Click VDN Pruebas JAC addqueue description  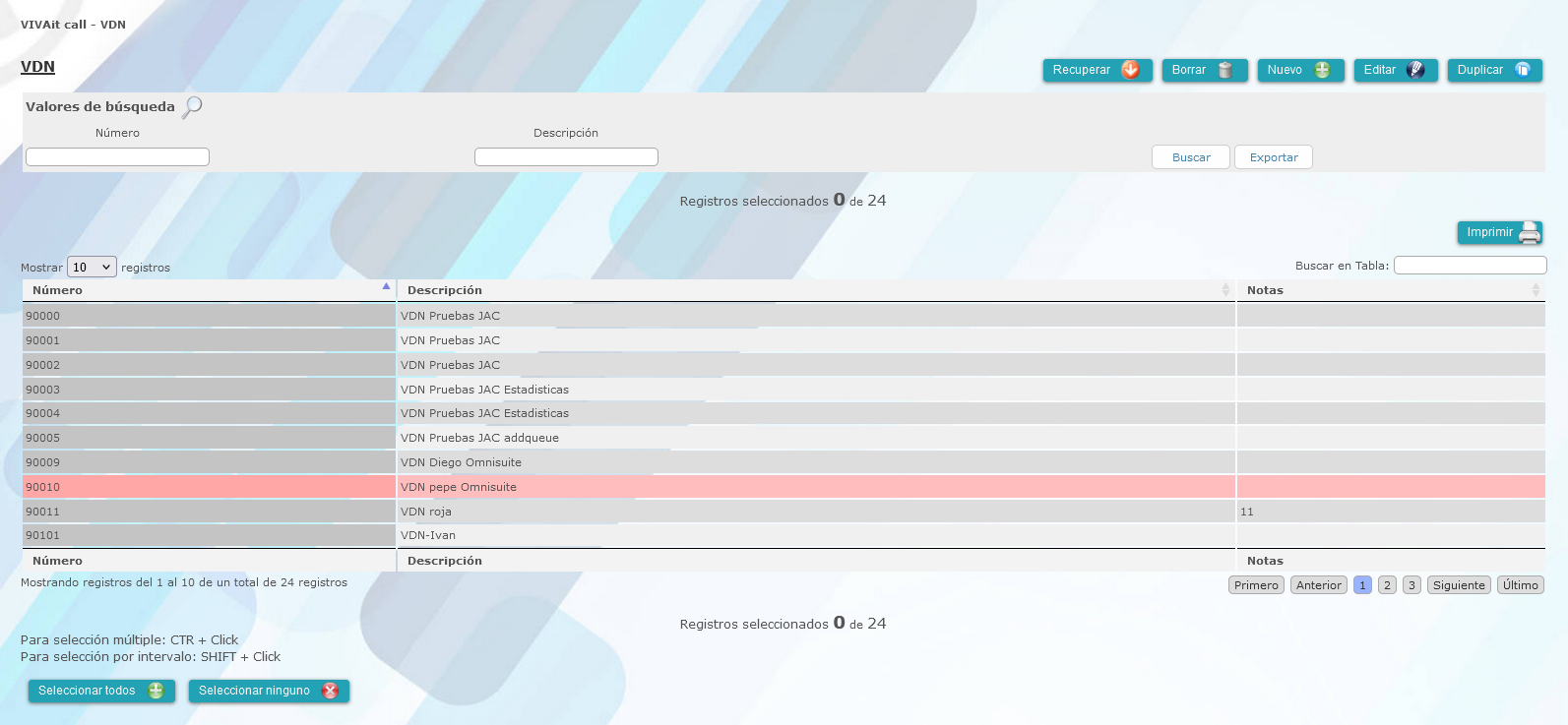(479, 438)
